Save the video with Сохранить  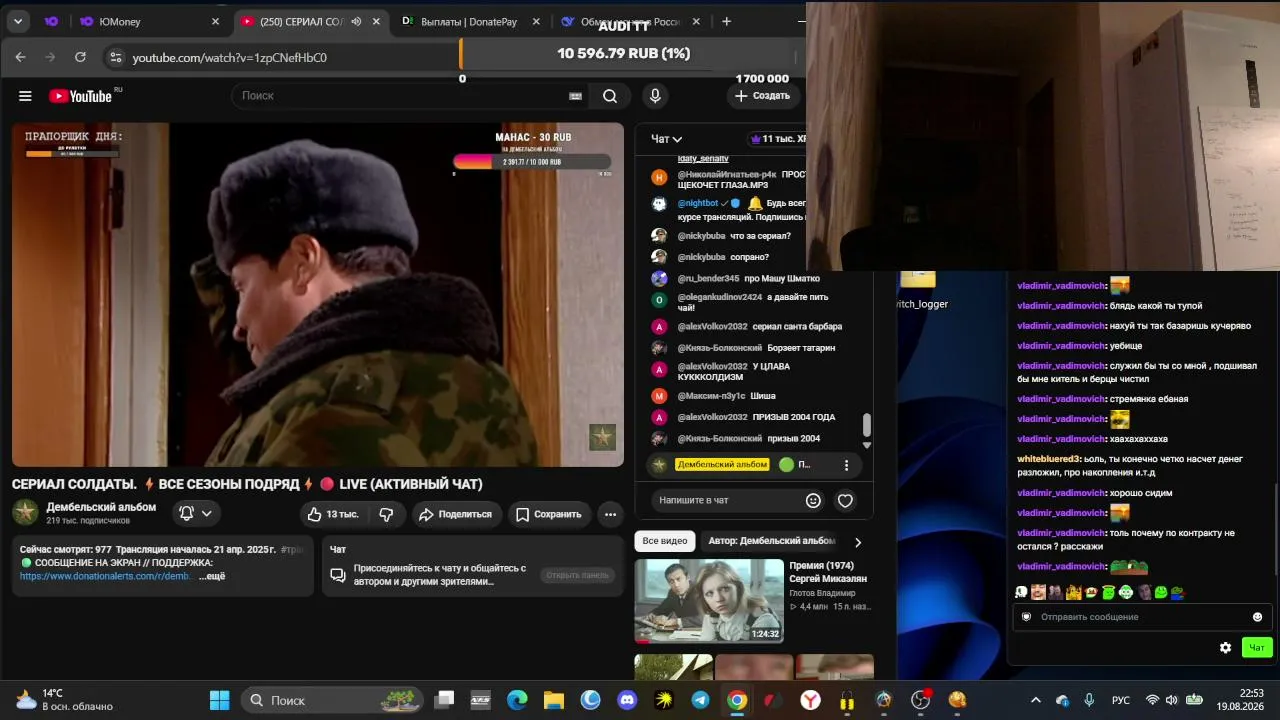548,514
